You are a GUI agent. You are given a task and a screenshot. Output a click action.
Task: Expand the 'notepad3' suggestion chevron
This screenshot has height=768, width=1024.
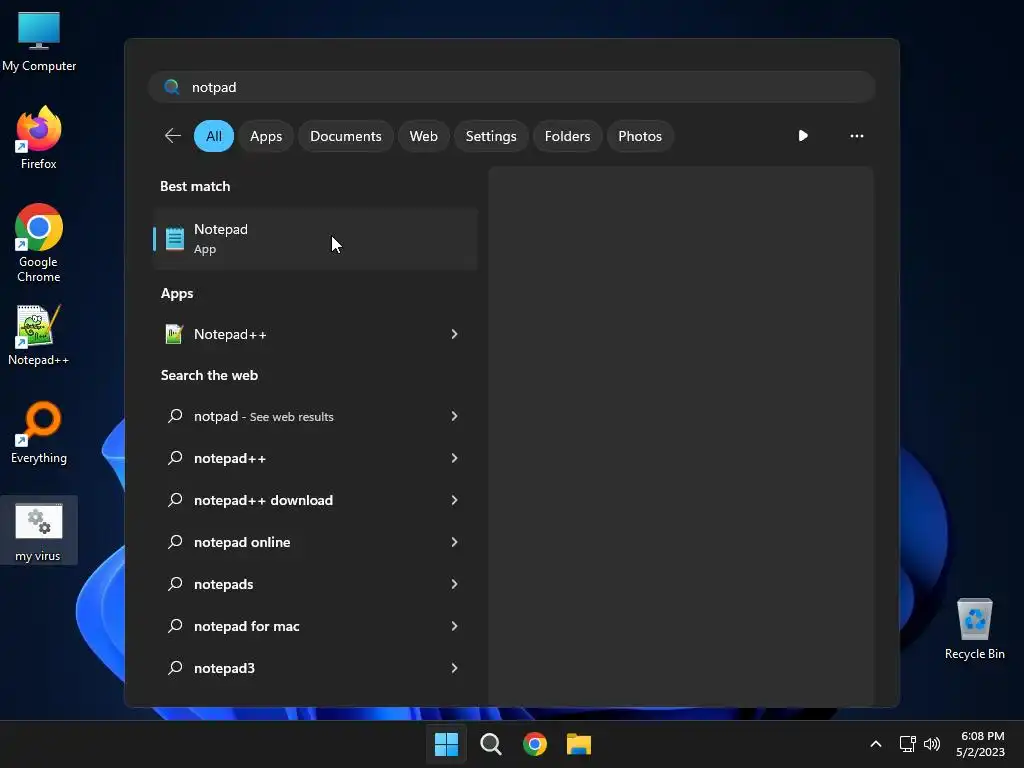455,667
